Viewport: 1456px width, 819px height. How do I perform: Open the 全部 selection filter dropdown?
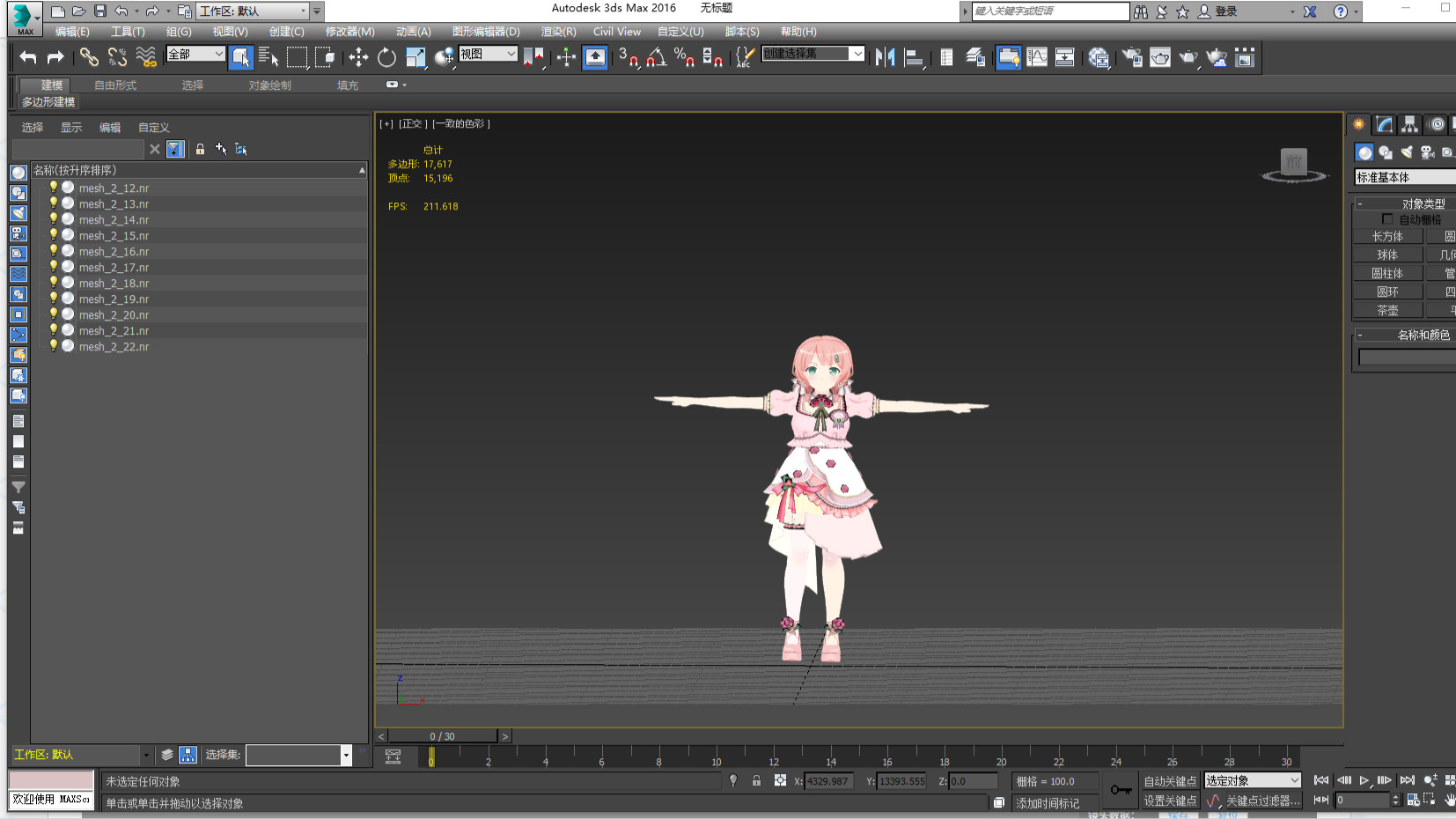pyautogui.click(x=195, y=55)
